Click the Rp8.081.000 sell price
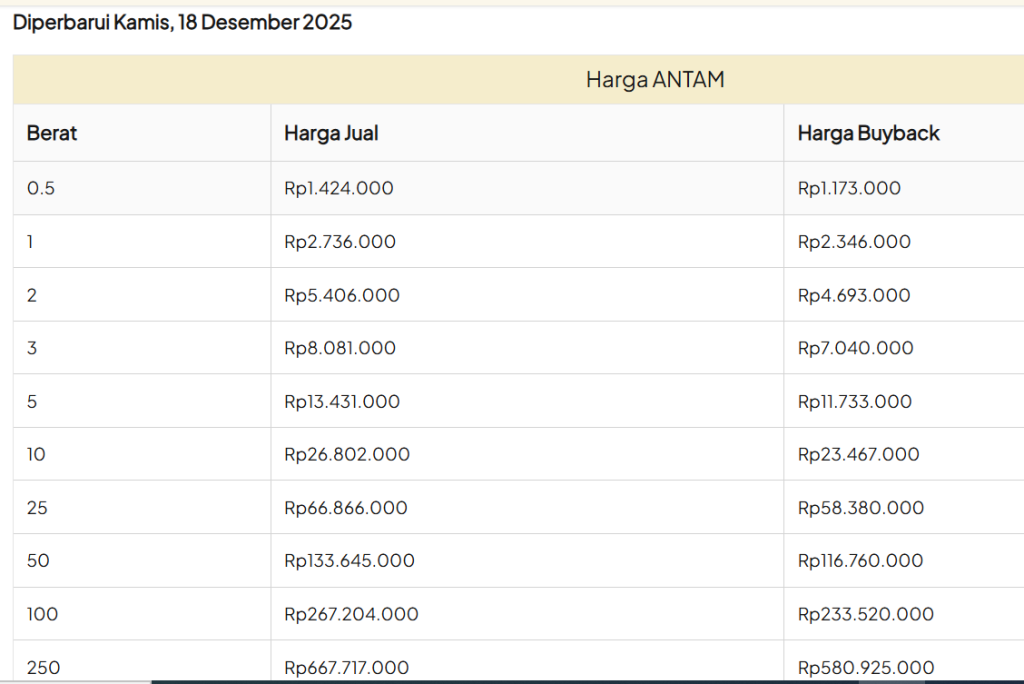 pos(340,348)
